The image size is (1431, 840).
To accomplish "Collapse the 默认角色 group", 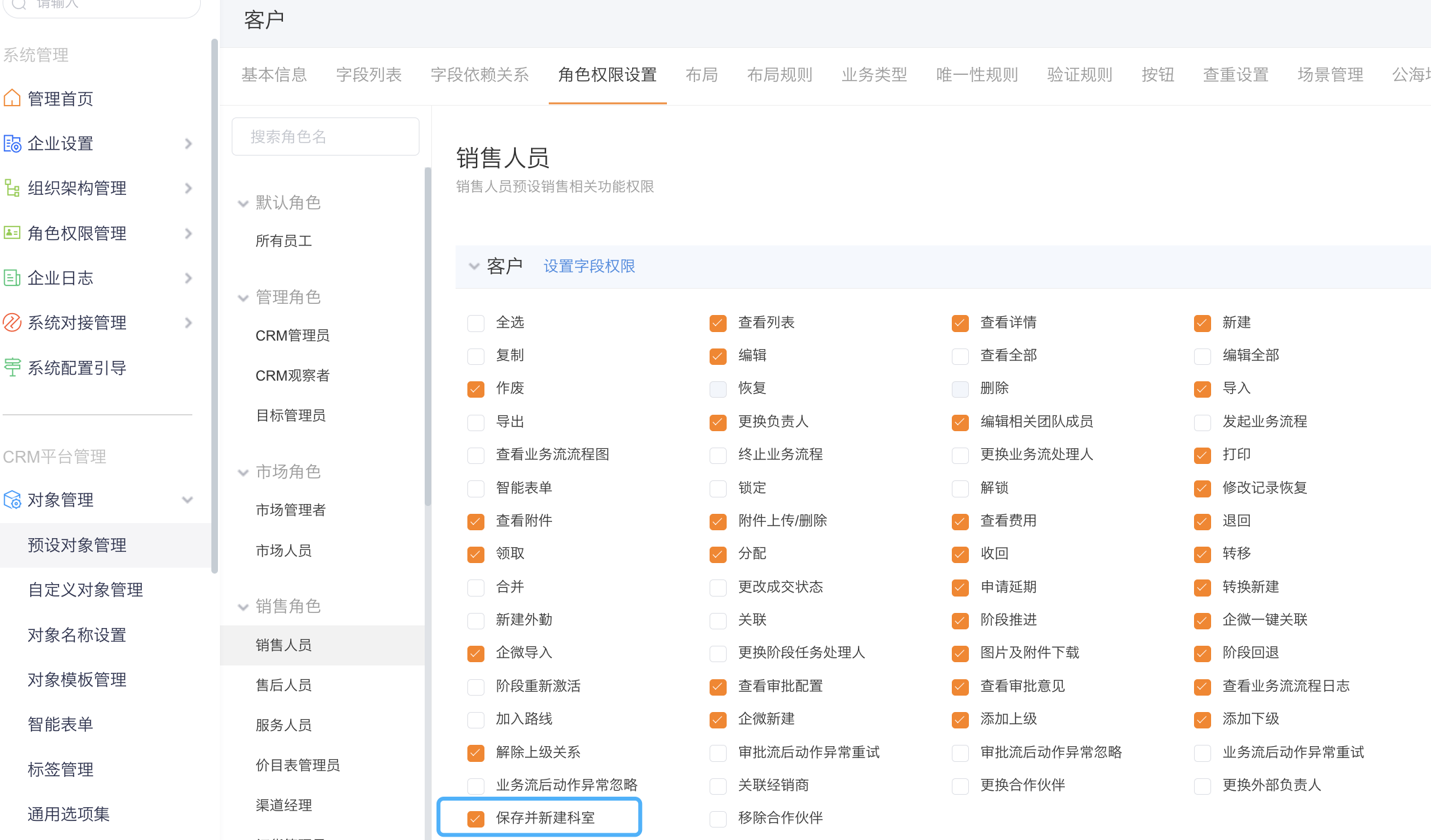I will (x=243, y=203).
